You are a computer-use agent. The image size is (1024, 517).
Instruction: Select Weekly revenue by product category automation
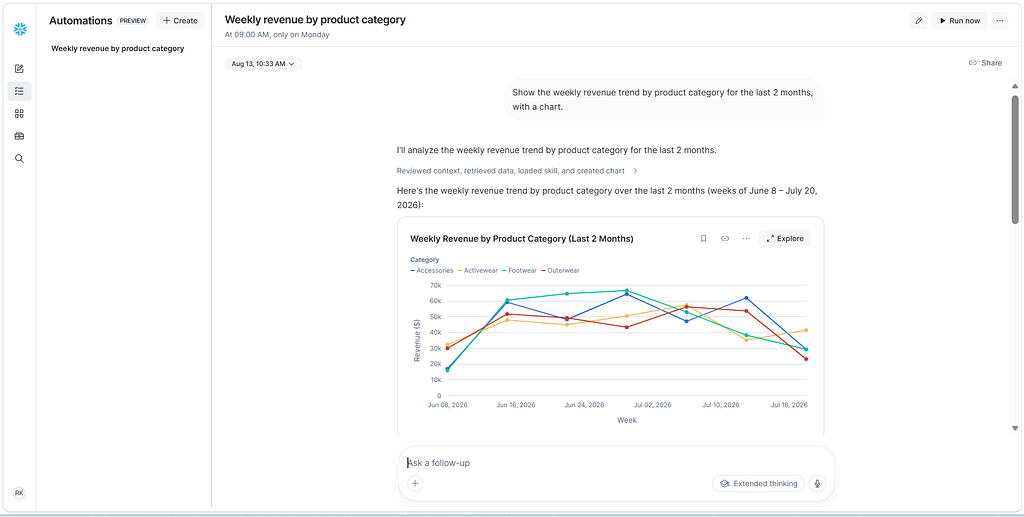(x=118, y=48)
